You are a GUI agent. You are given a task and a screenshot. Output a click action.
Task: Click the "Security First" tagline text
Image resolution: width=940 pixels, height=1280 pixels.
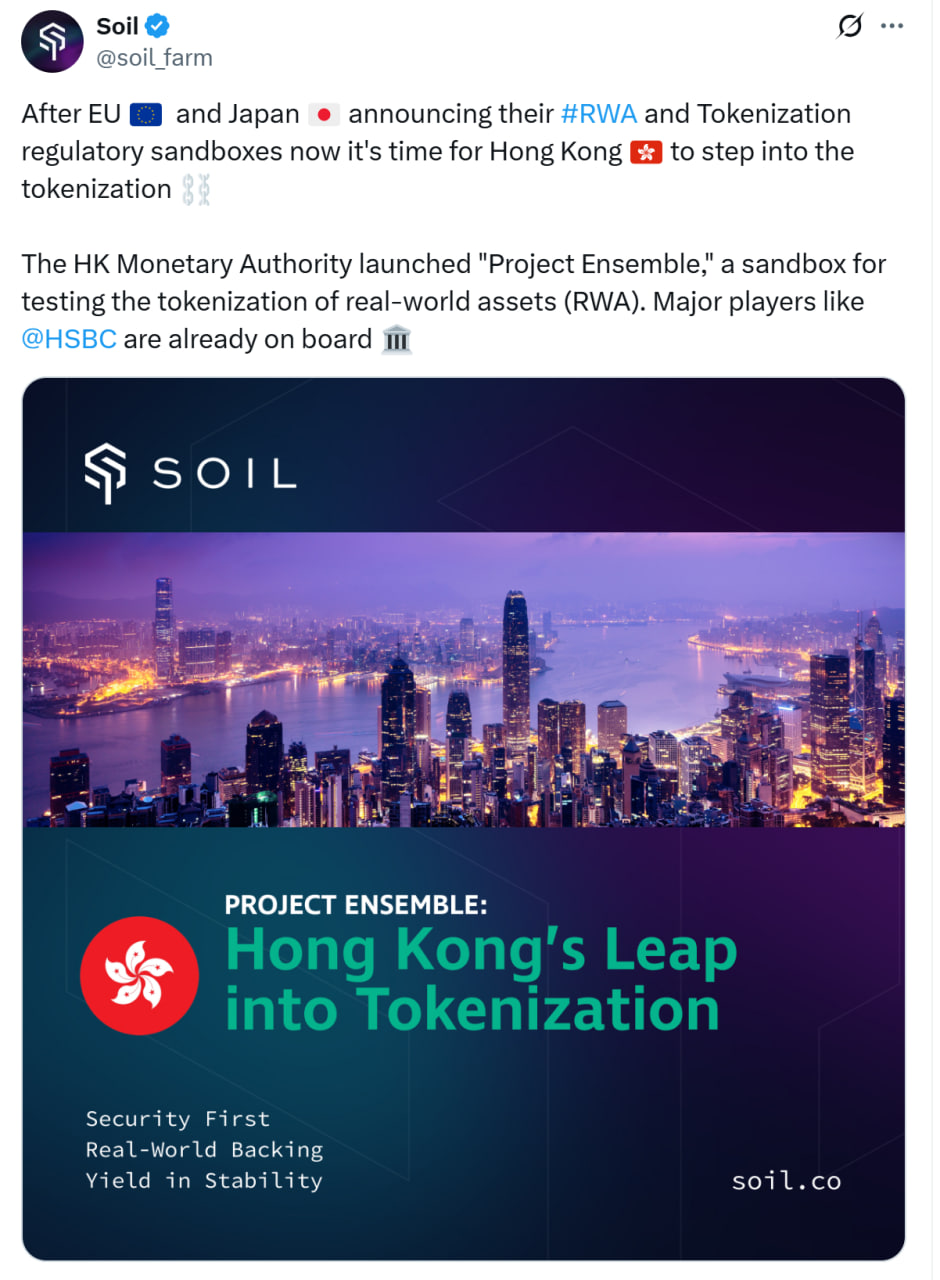tap(178, 1118)
